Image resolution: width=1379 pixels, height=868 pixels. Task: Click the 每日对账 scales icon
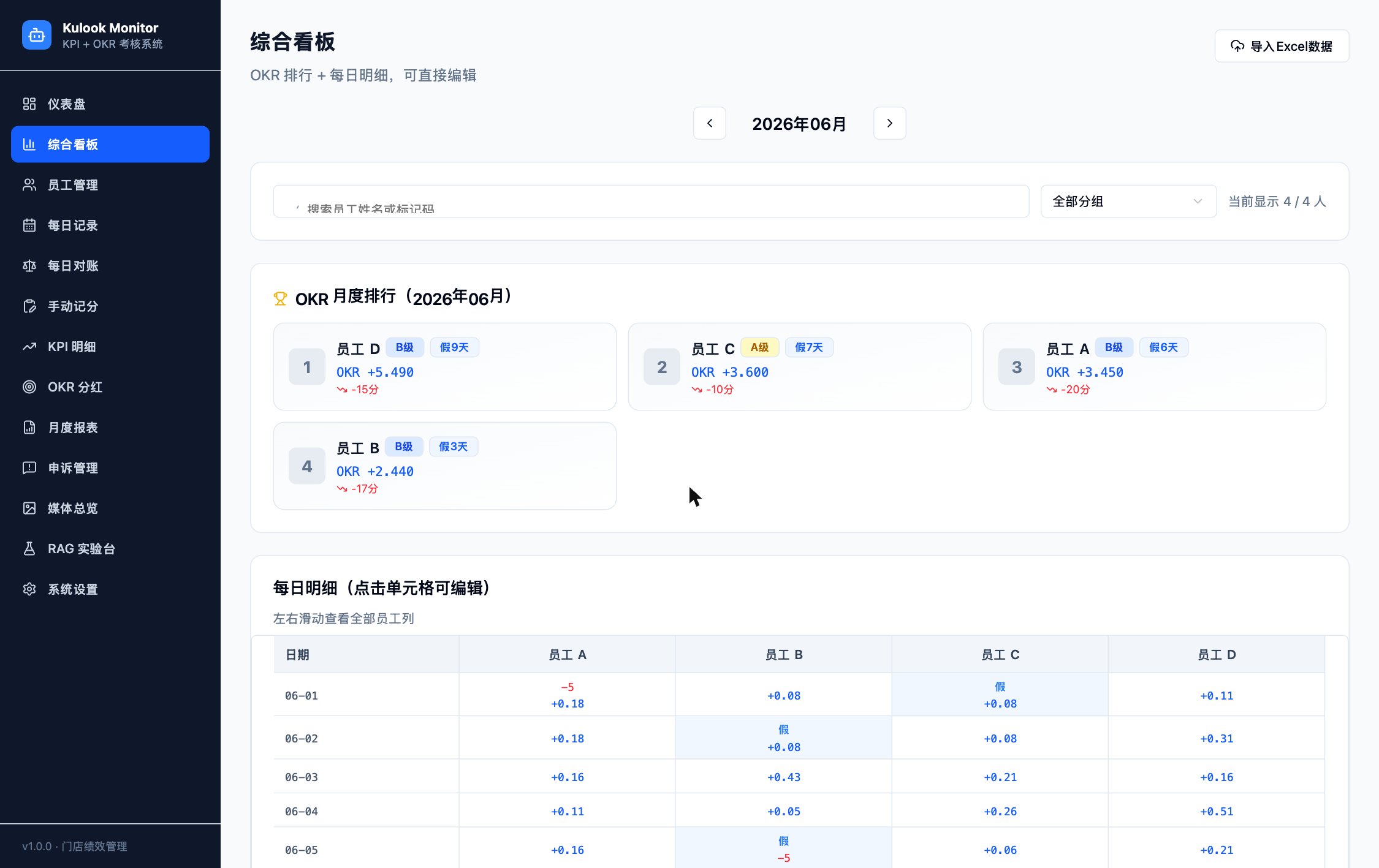(29, 265)
